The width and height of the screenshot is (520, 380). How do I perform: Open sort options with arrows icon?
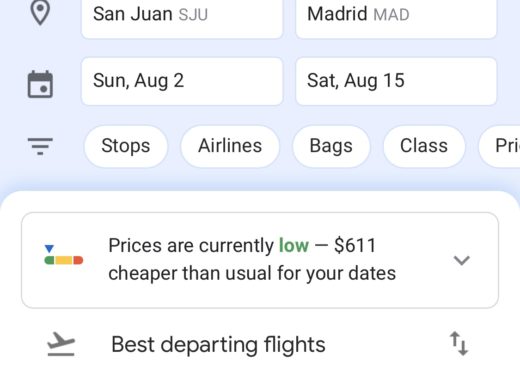click(459, 343)
